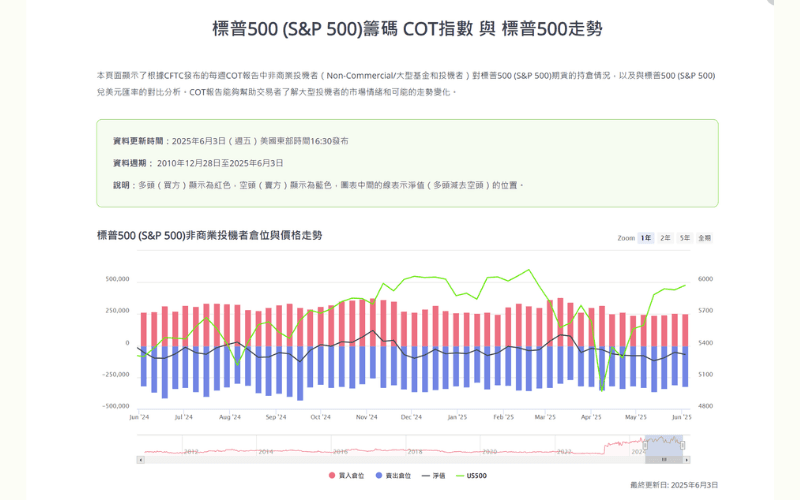
Task: Click the 資料更新時間 line in the info box
Action: tap(231, 141)
